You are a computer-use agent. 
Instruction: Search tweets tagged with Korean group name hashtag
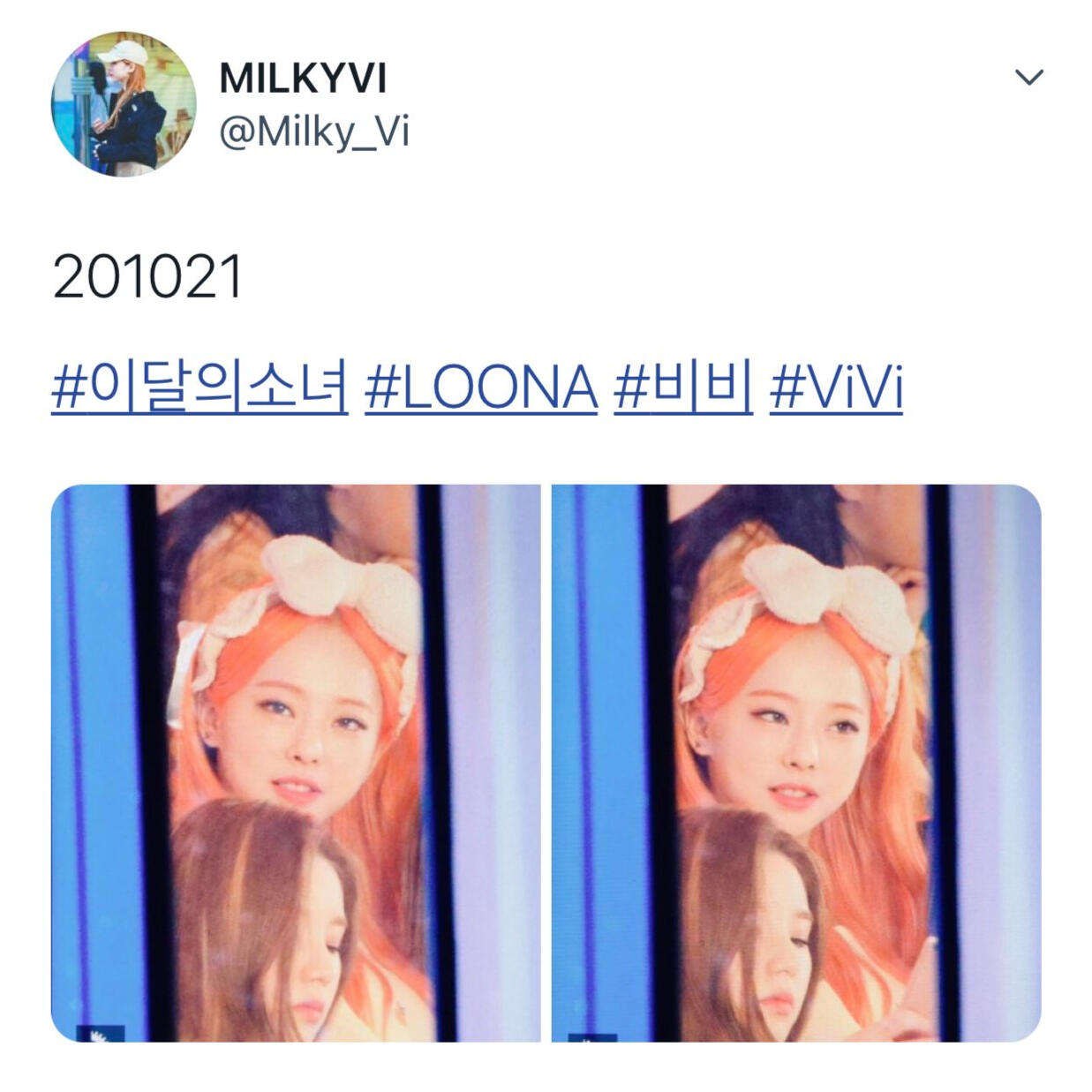200,386
